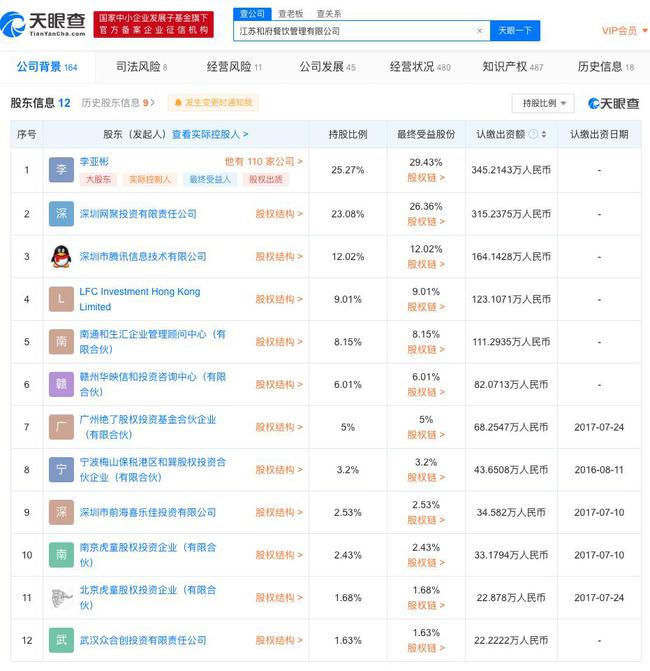
Task: Open the TianYanCha logo homepage
Action: click(x=43, y=24)
